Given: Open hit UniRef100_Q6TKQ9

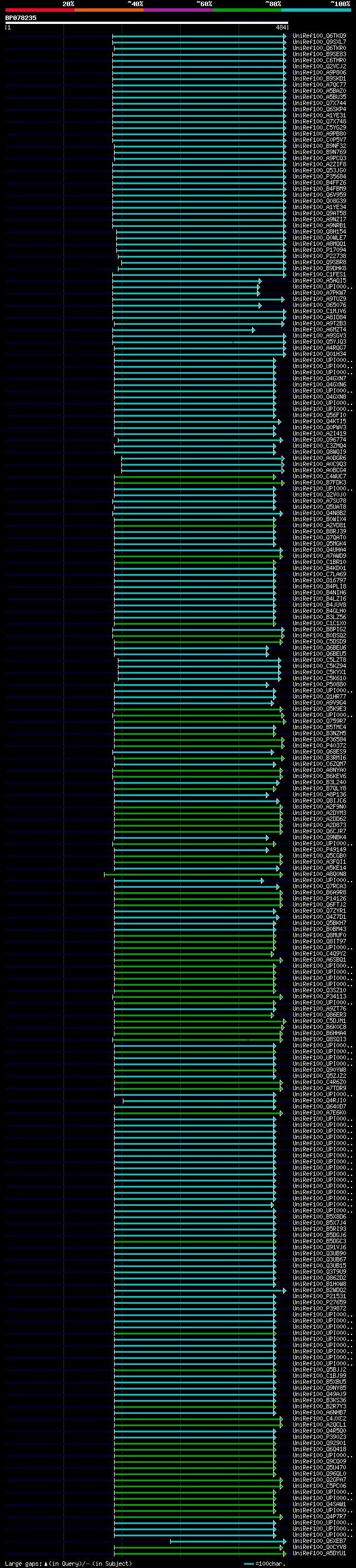Looking at the screenshot, I should coord(319,36).
